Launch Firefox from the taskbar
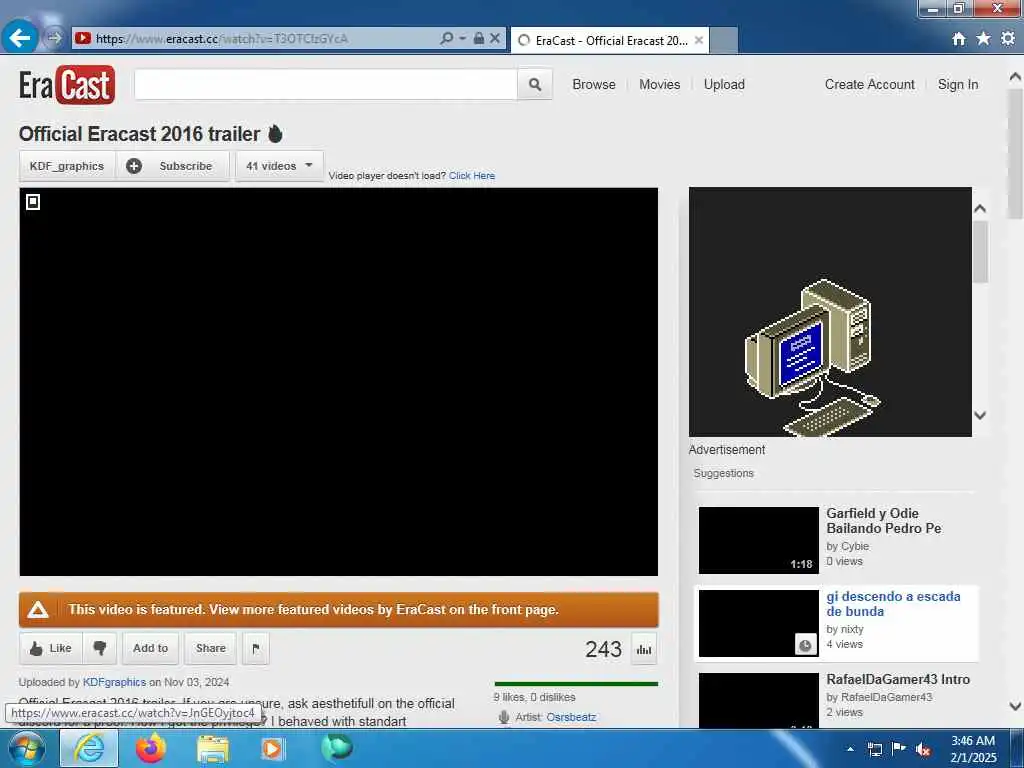Image resolution: width=1024 pixels, height=768 pixels. [151, 748]
